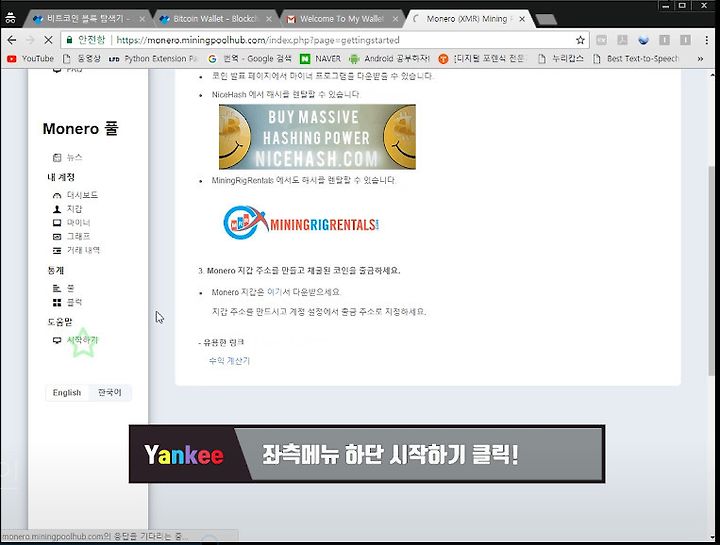Close the Welcome To My Wallet tab
The width and height of the screenshot is (720, 545).
(396, 19)
